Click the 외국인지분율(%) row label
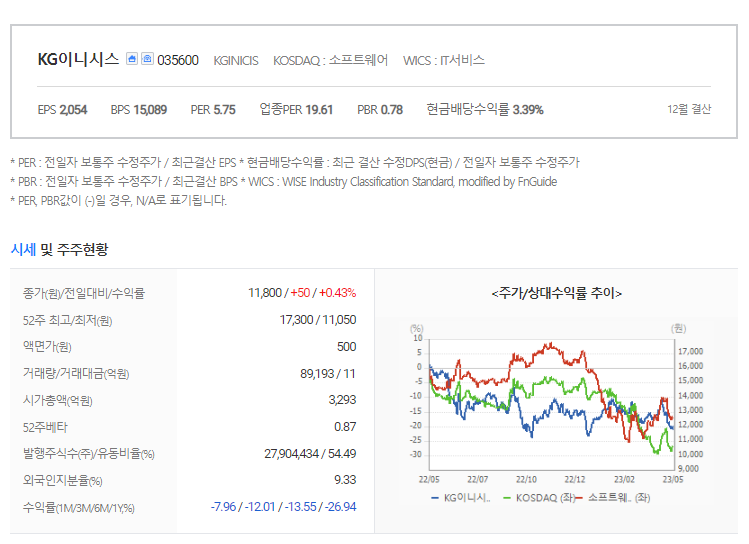This screenshot has width=749, height=544. pyautogui.click(x=63, y=480)
